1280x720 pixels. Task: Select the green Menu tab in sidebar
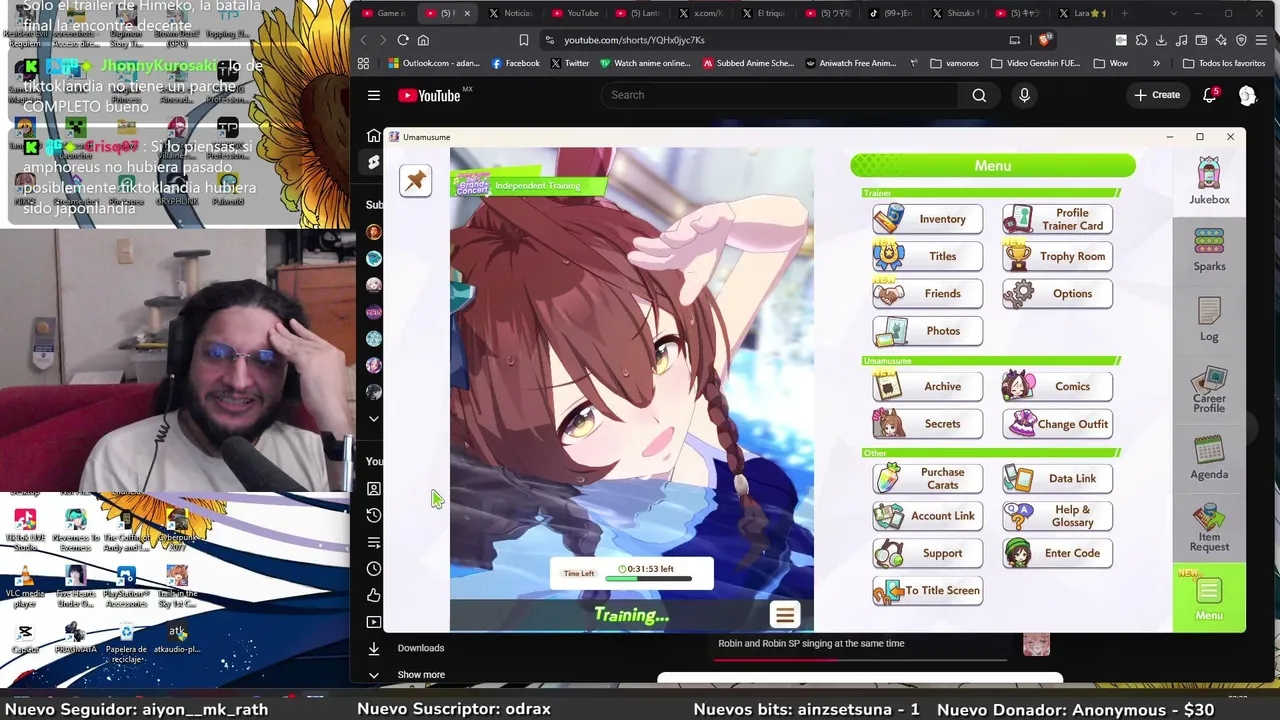coord(1209,597)
